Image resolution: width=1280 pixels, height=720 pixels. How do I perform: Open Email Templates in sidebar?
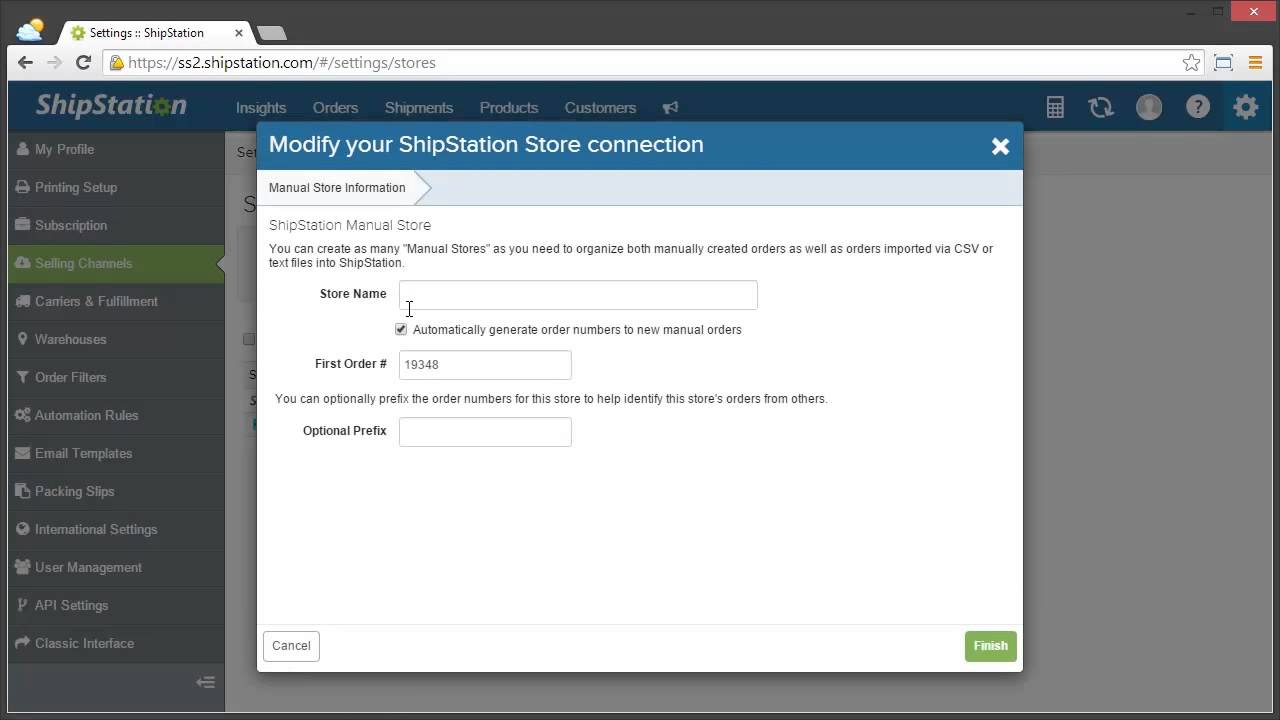(x=116, y=453)
